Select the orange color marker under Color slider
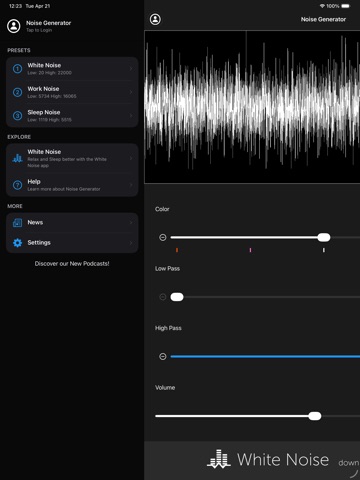This screenshot has height=480, width=360. click(x=177, y=250)
